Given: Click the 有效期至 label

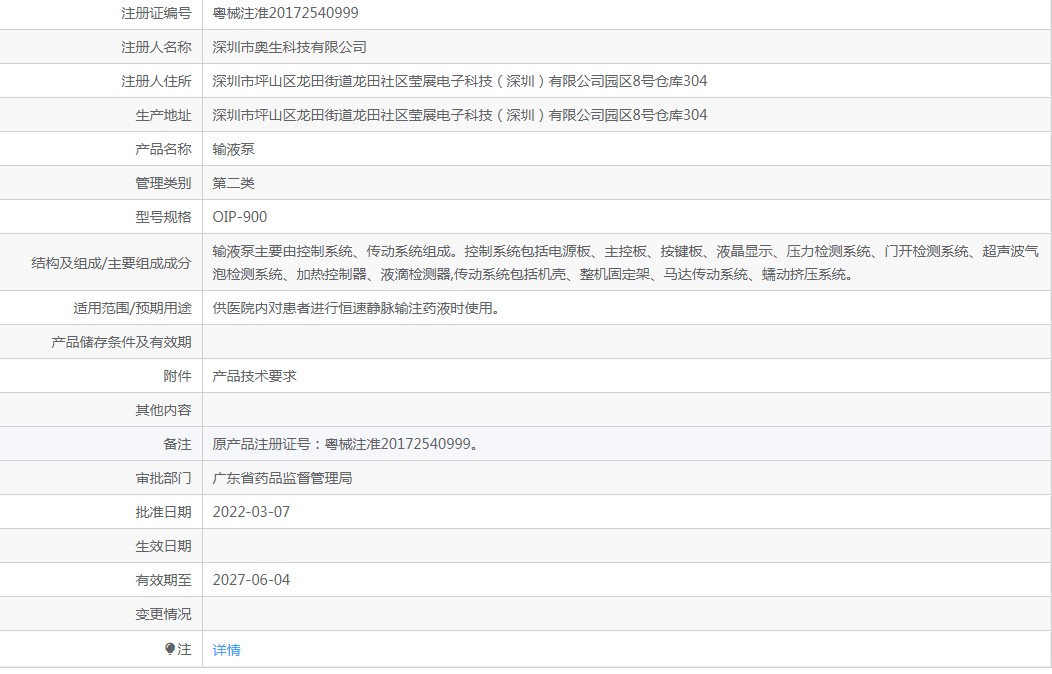Looking at the screenshot, I should pyautogui.click(x=163, y=580).
